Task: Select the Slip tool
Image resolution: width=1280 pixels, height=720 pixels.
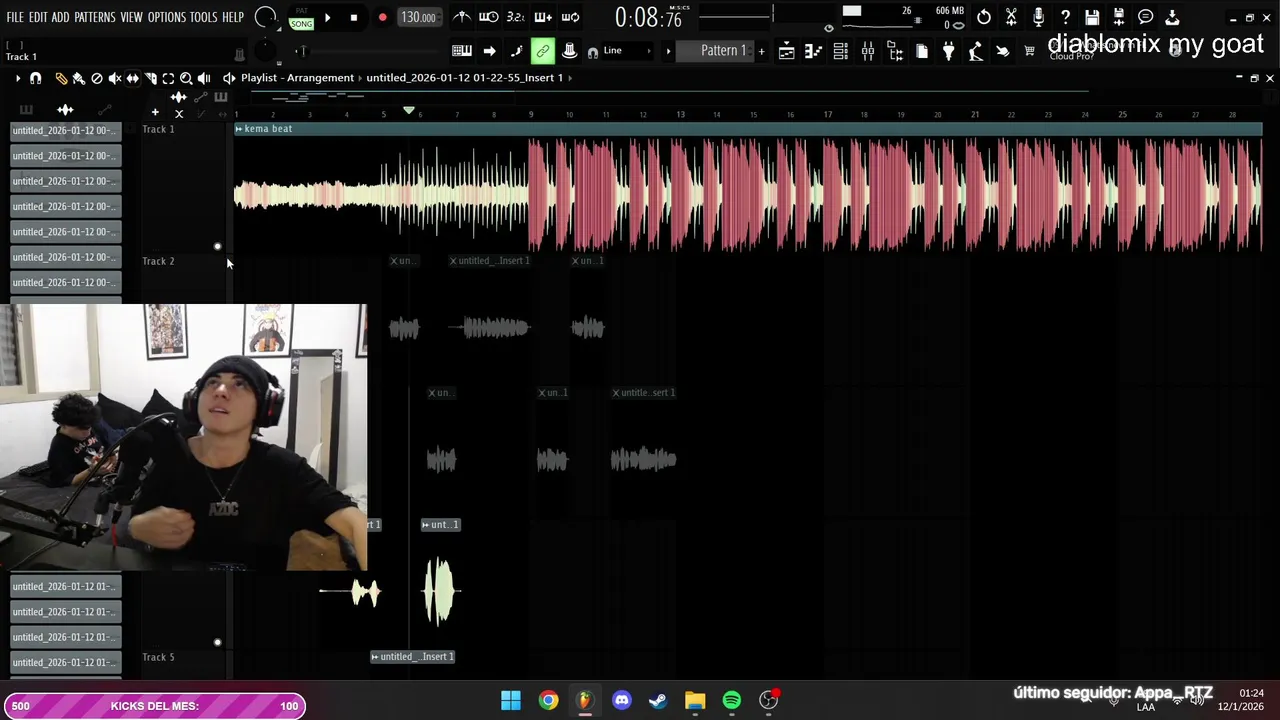Action: (x=133, y=78)
